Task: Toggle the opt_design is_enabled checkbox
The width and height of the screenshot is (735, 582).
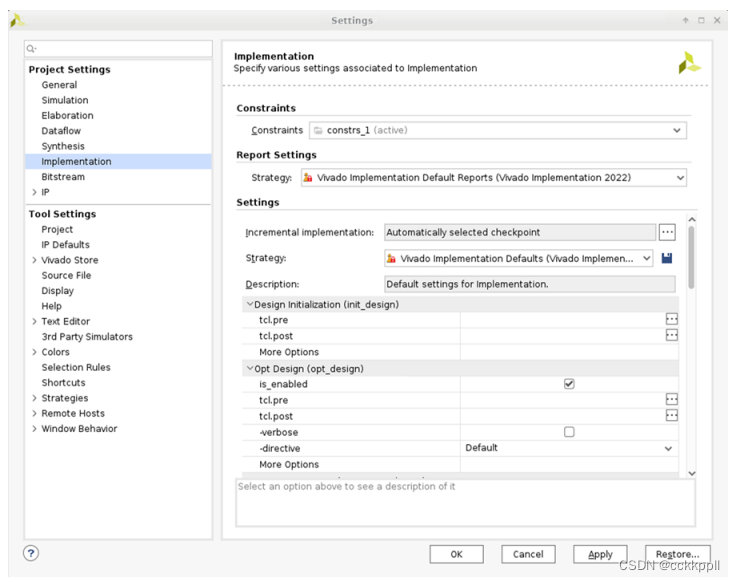Action: (569, 384)
